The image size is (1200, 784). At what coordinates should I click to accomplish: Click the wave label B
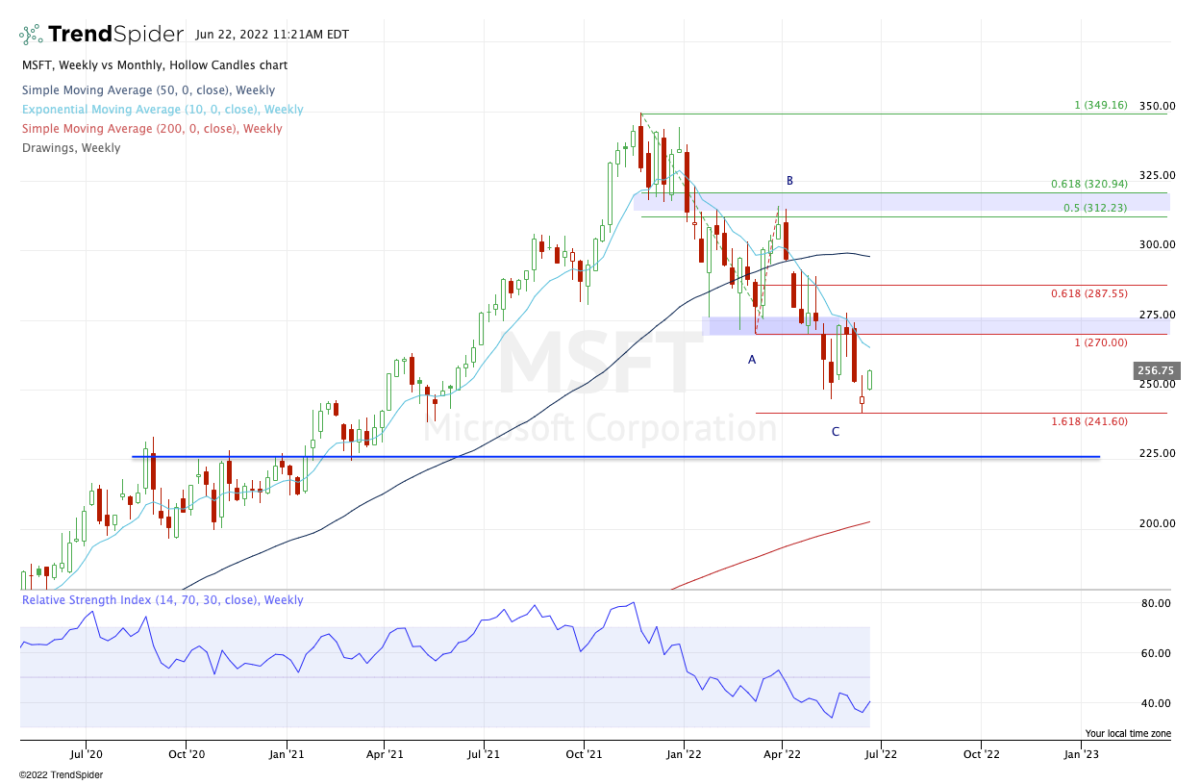click(x=789, y=181)
